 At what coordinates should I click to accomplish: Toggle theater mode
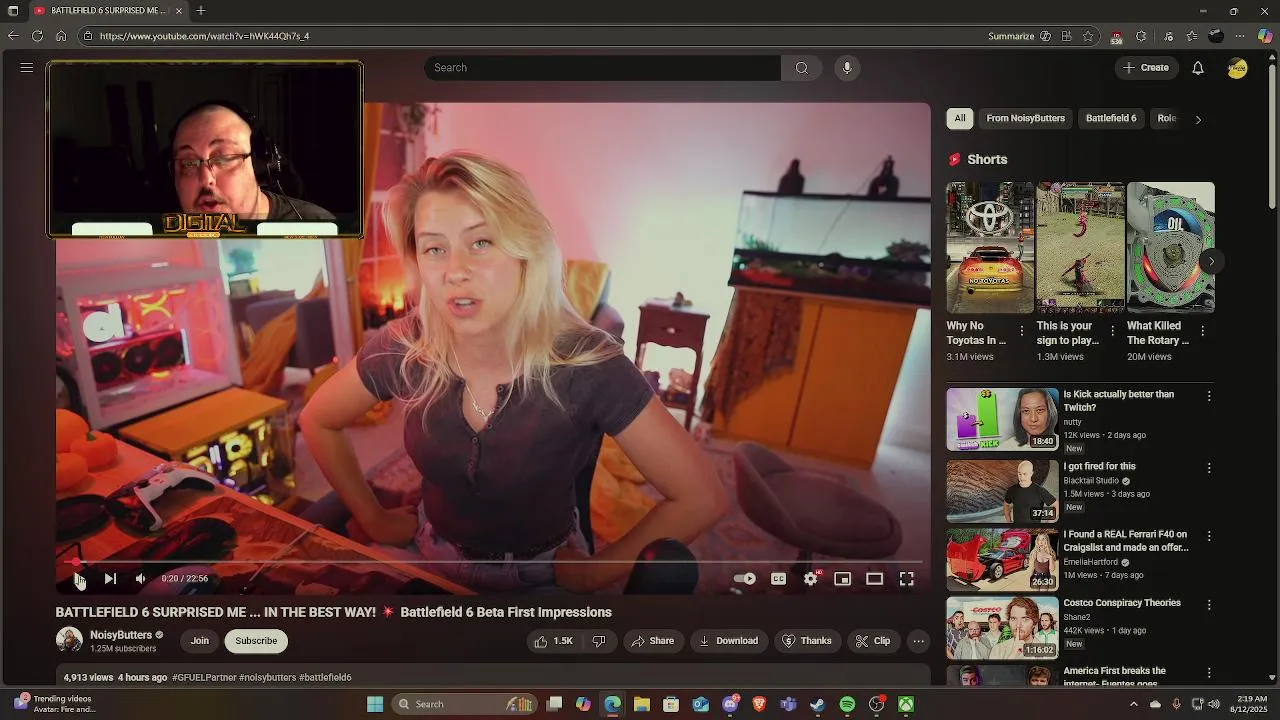click(x=875, y=579)
